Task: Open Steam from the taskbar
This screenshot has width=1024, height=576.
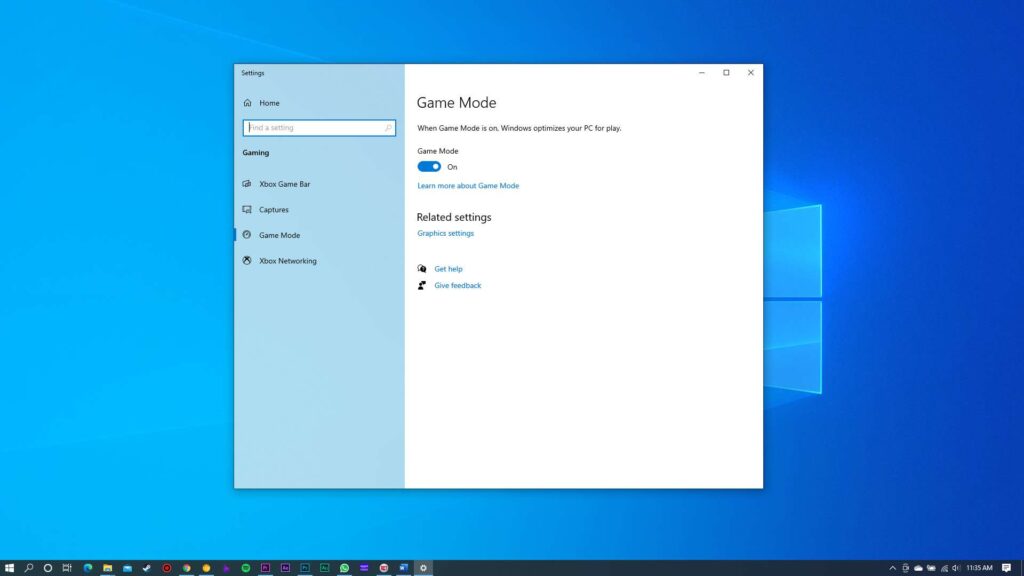Action: 147,568
